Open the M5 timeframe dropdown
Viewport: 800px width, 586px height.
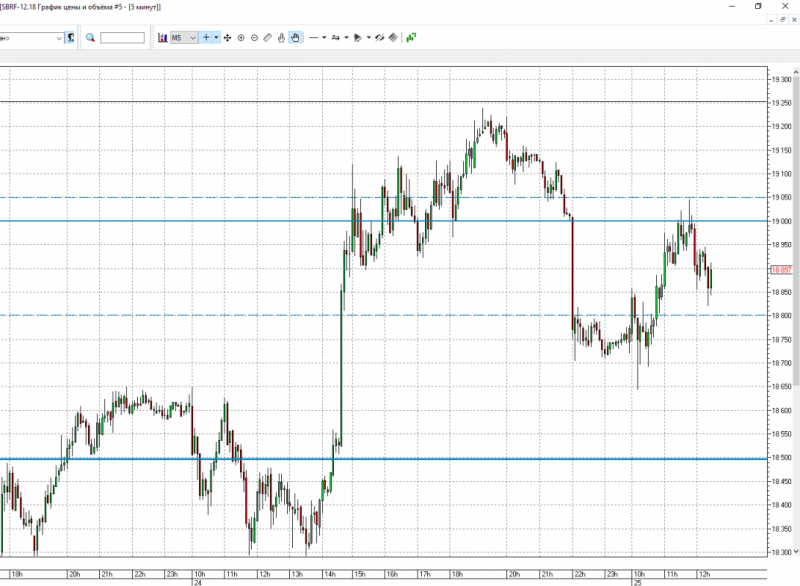[x=184, y=38]
